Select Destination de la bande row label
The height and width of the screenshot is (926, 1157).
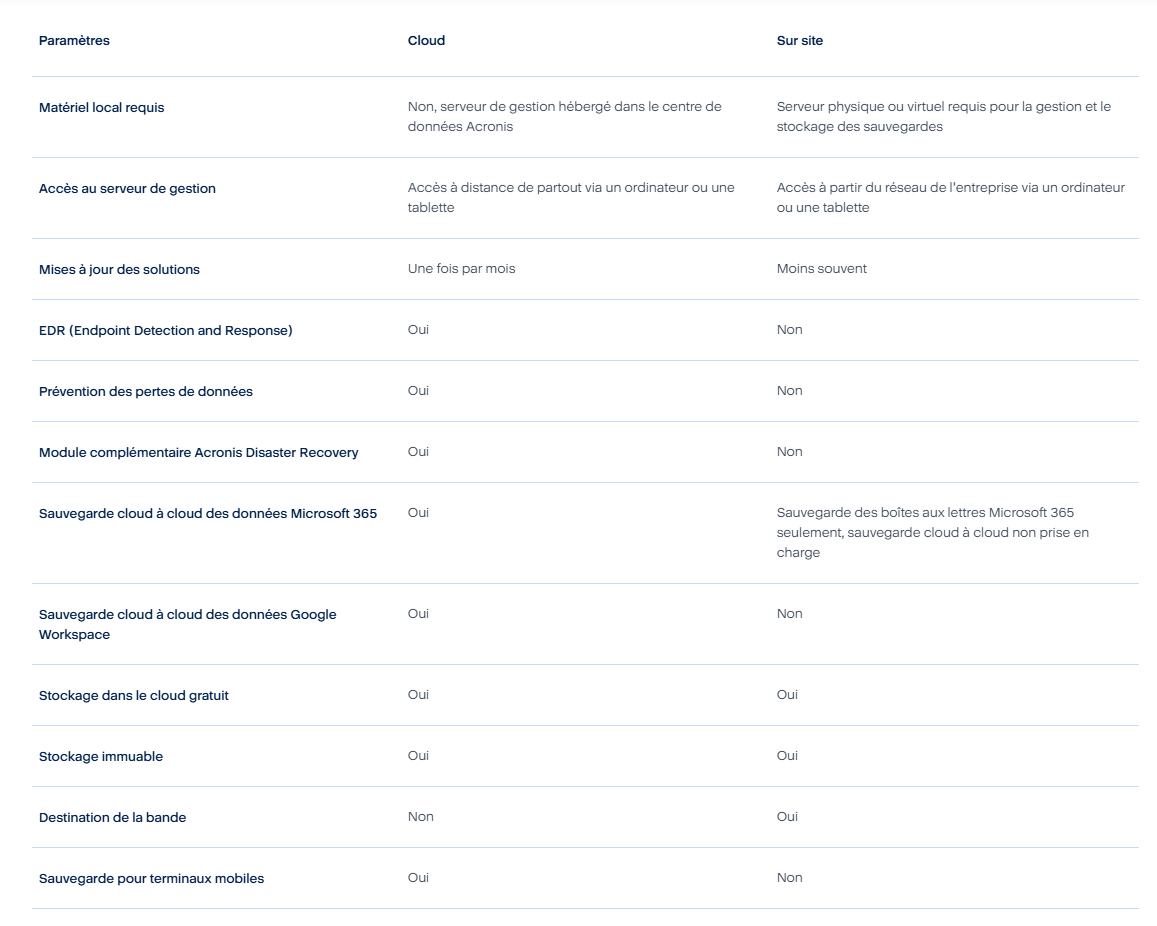113,818
